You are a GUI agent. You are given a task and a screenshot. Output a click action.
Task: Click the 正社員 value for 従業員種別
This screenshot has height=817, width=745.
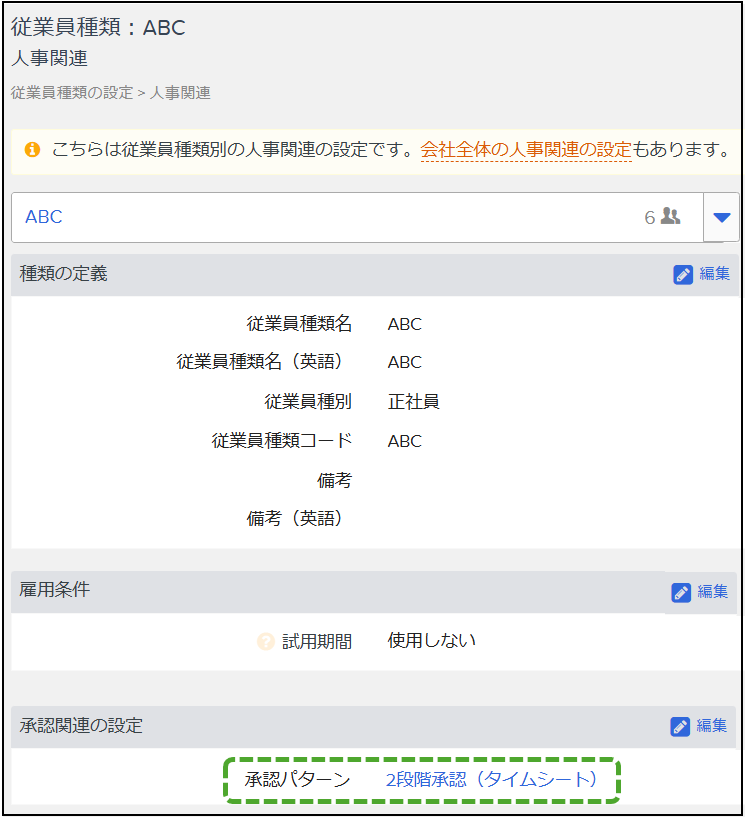[x=413, y=402]
